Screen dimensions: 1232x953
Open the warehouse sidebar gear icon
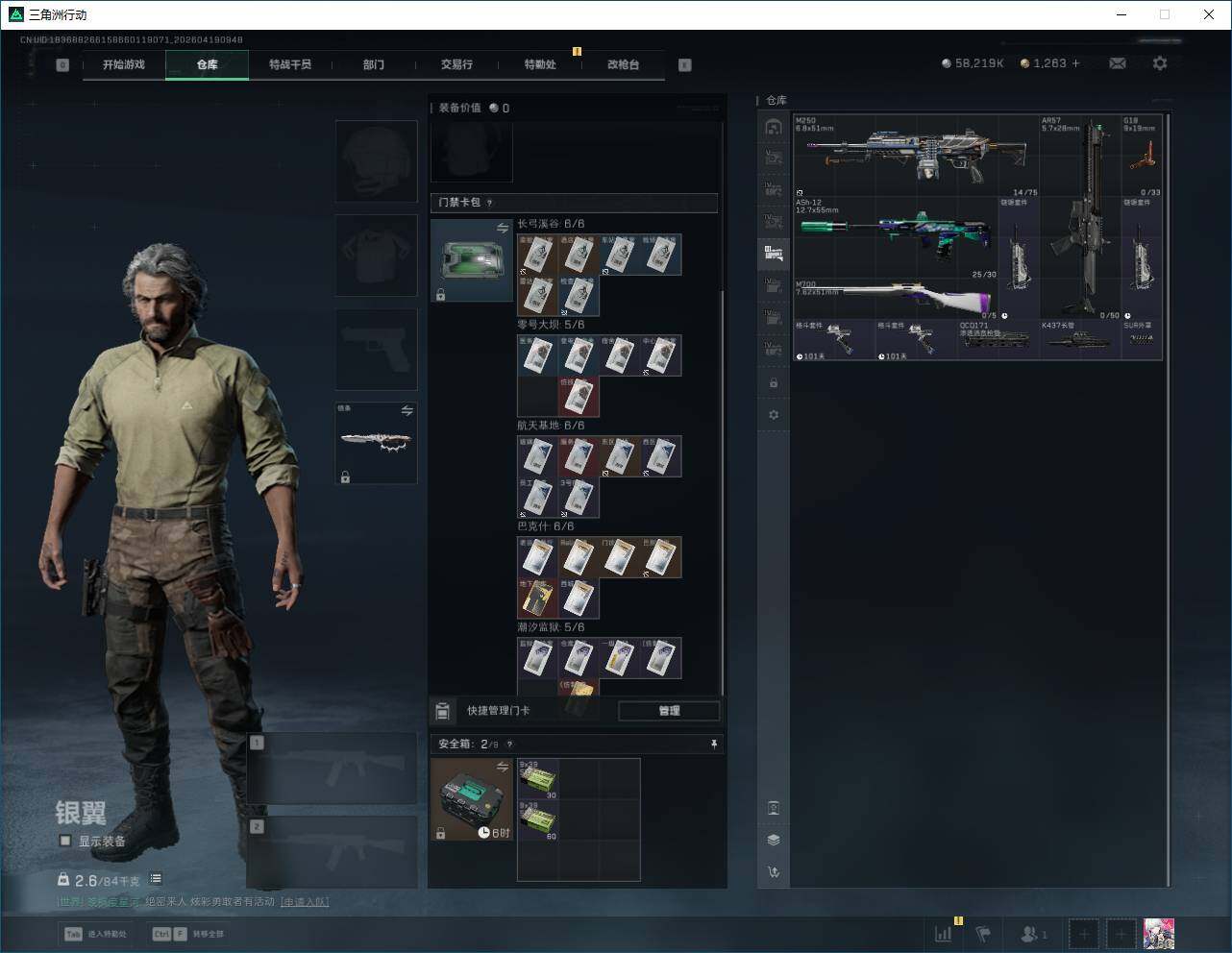pos(774,415)
